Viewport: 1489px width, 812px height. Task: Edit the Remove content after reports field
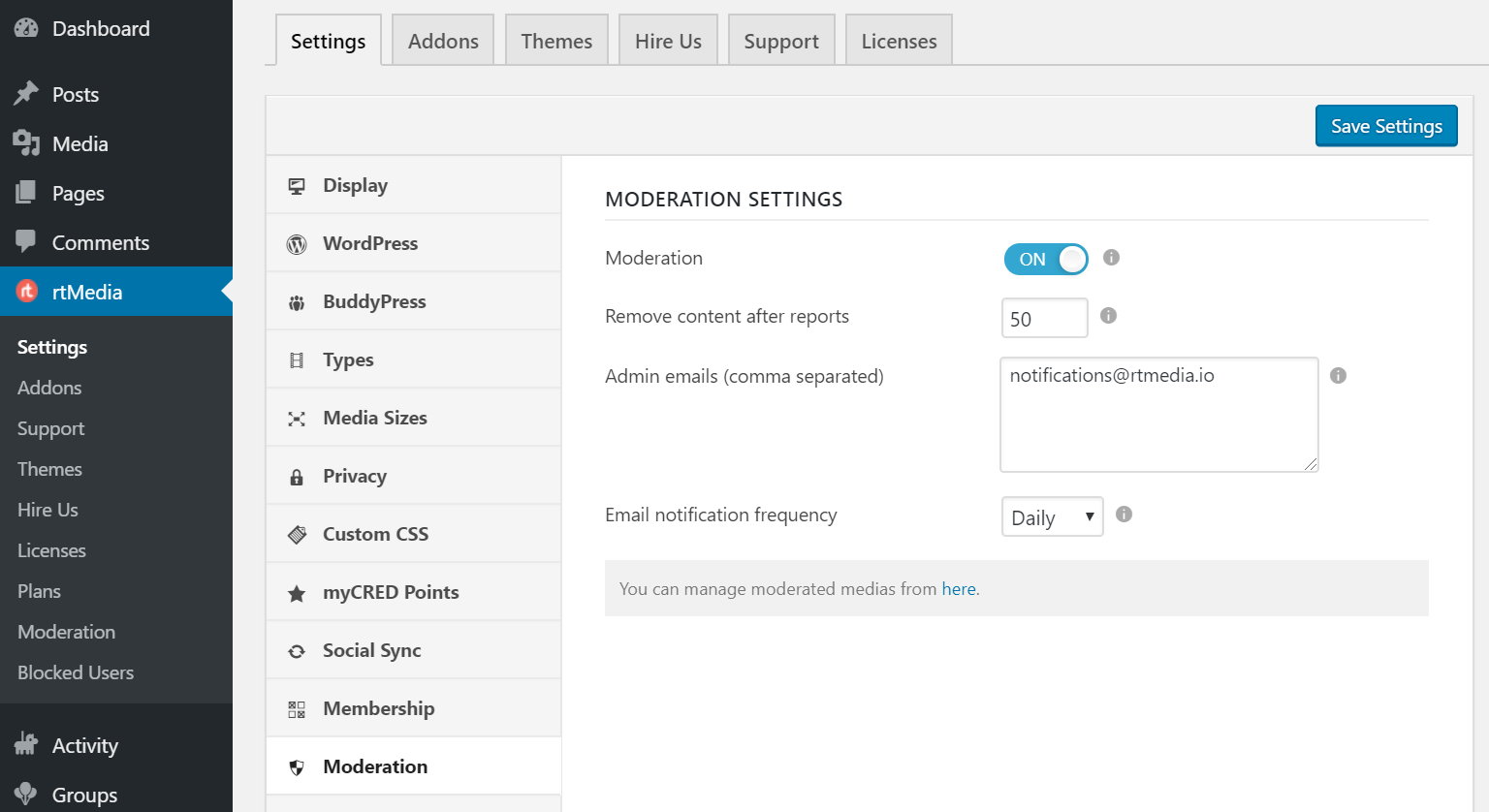click(1043, 317)
